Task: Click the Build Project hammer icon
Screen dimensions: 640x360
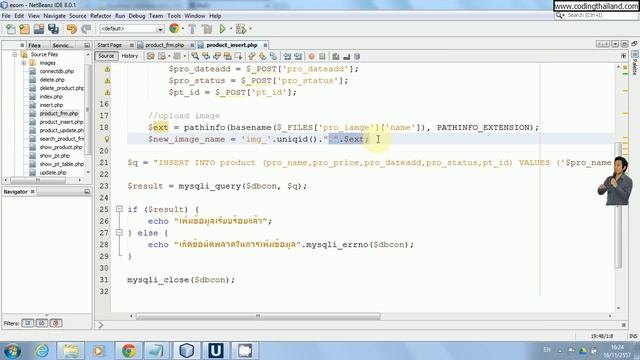Action: click(192, 29)
